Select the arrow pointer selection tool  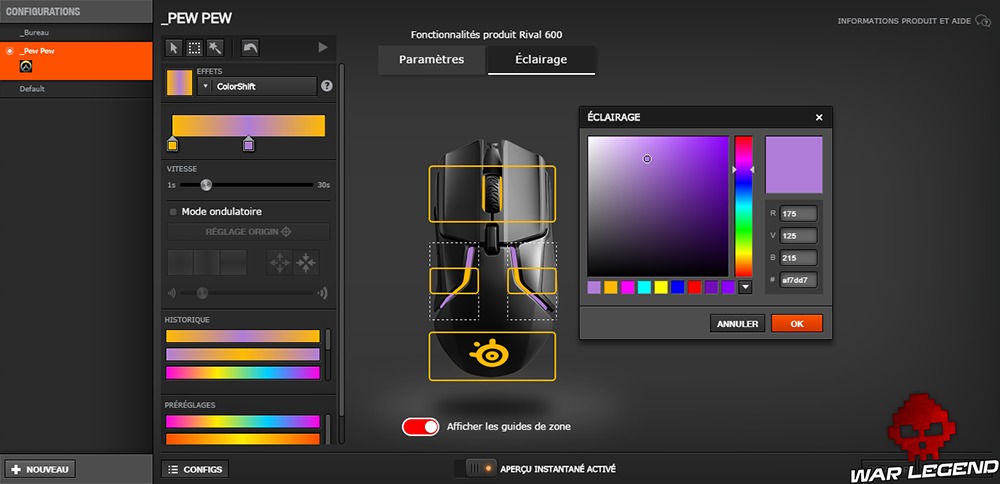point(174,47)
